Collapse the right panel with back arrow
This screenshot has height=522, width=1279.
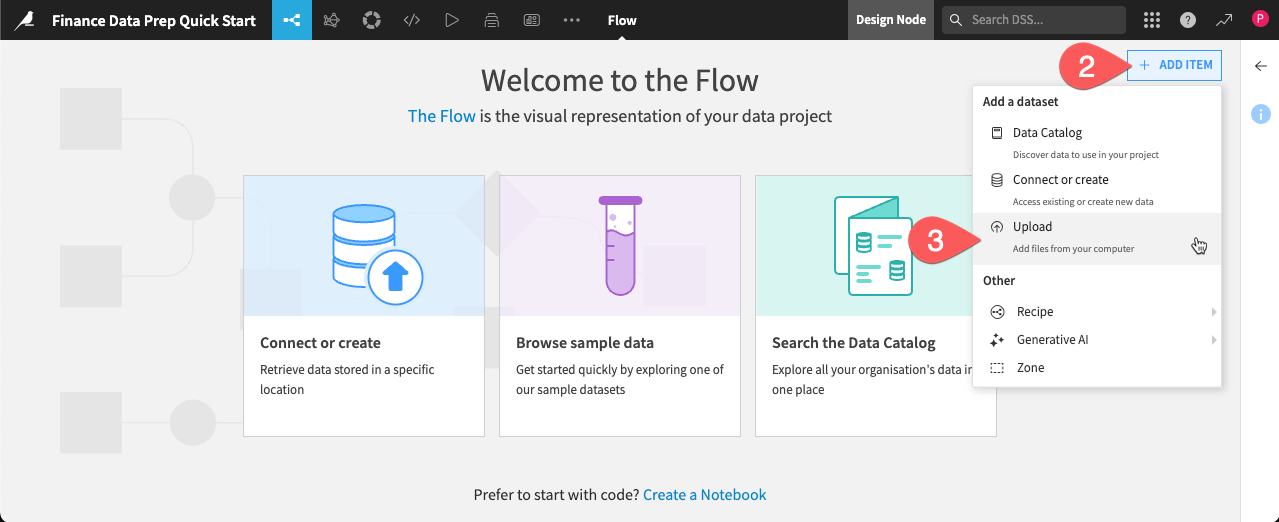1260,66
